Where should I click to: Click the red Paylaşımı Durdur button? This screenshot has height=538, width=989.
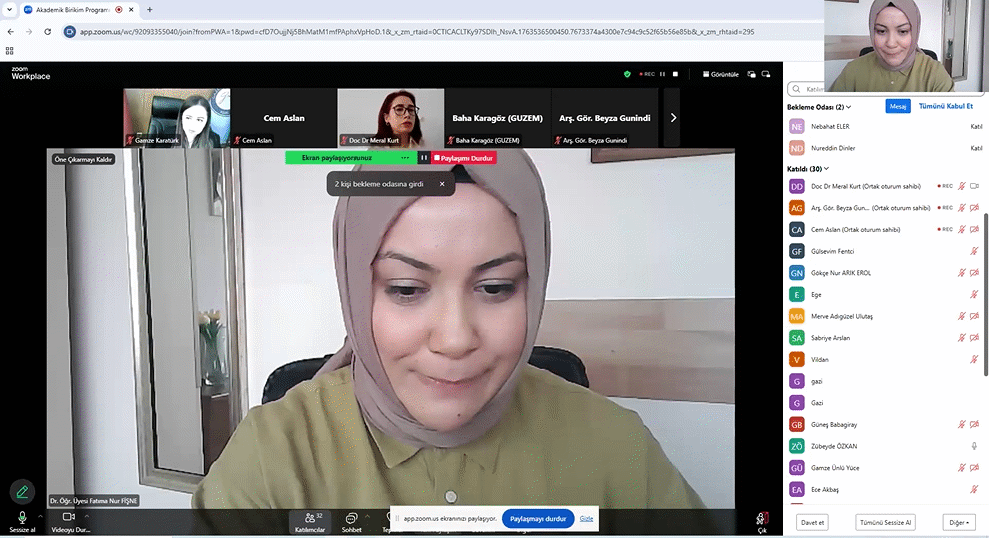coord(464,158)
